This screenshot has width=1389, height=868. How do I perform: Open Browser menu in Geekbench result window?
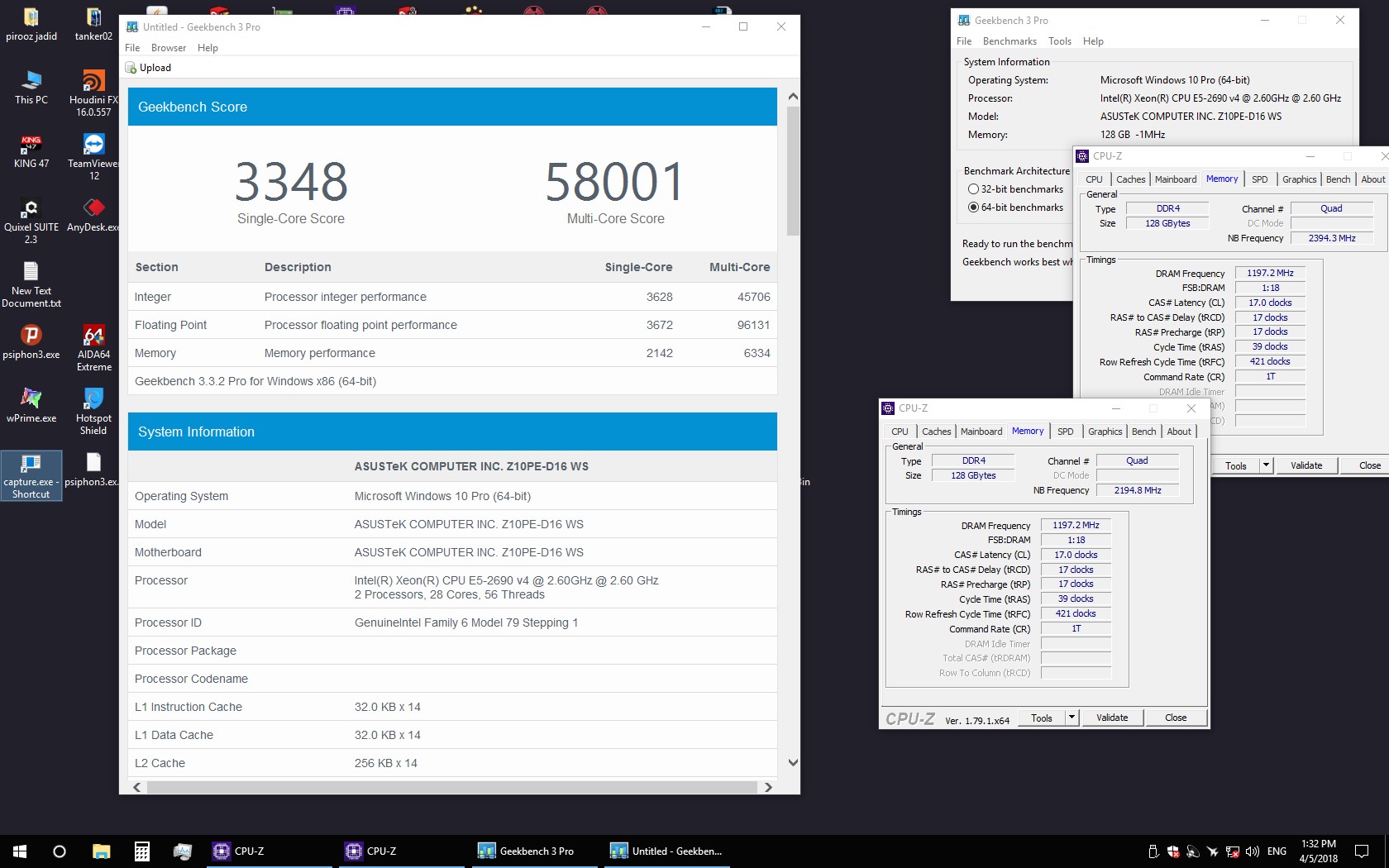(169, 48)
